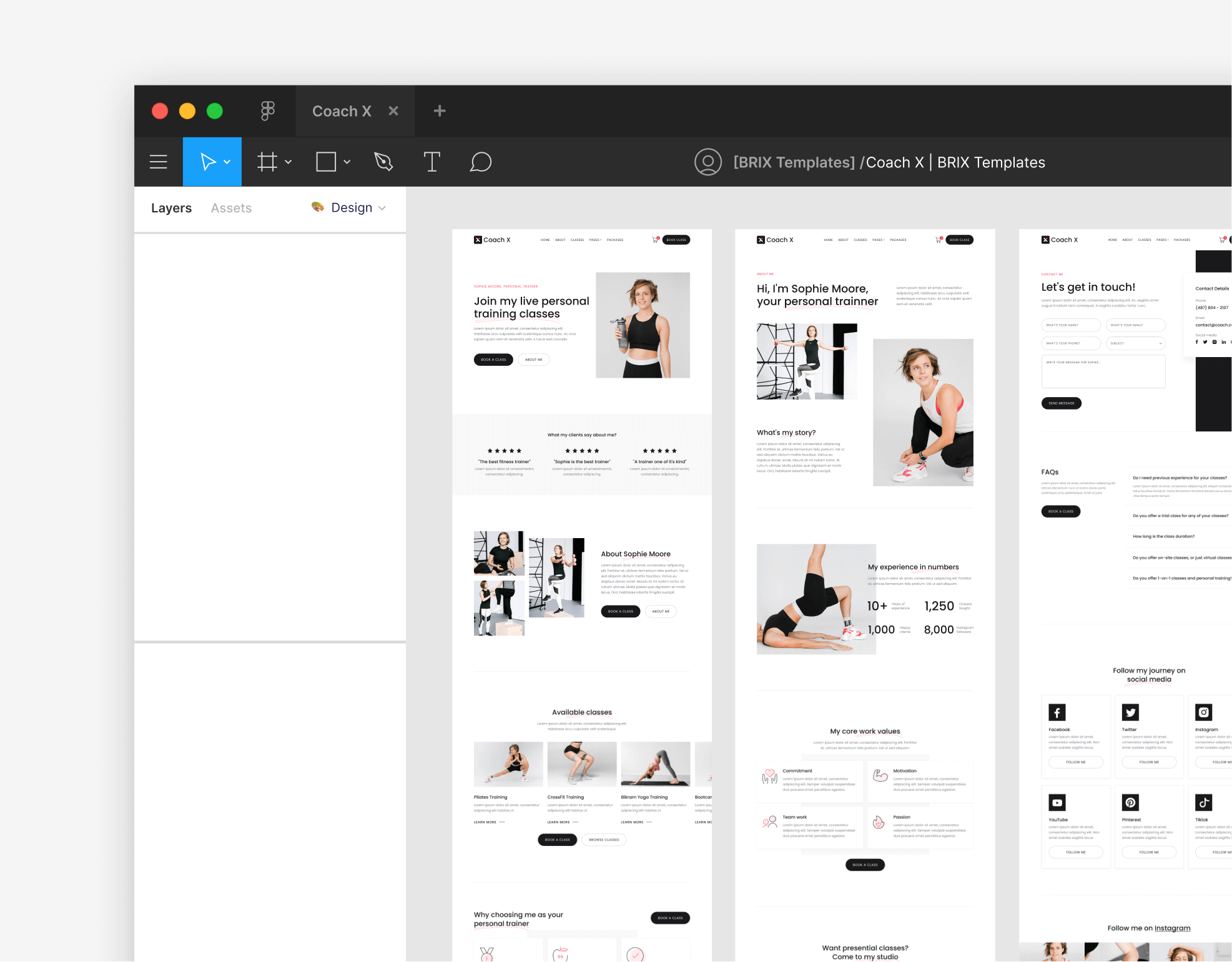Click the user avatar icon
Image resolution: width=1232 pixels, height=962 pixels.
[707, 162]
